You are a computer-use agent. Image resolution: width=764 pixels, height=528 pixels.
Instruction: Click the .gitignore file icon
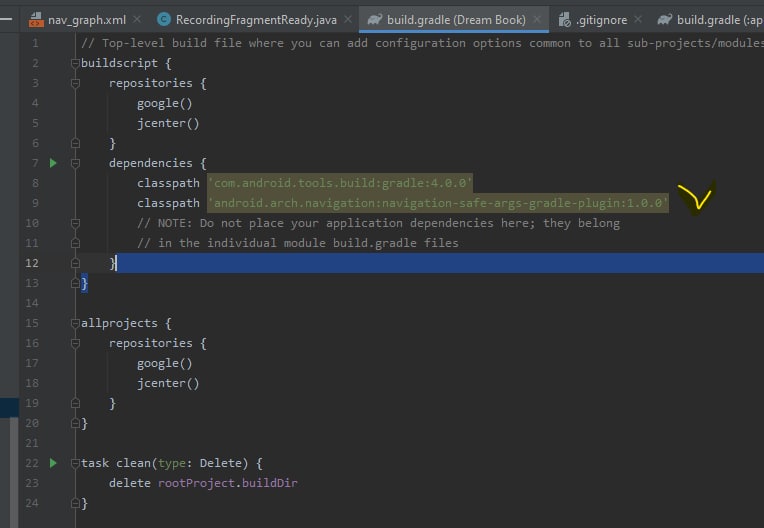coord(564,20)
